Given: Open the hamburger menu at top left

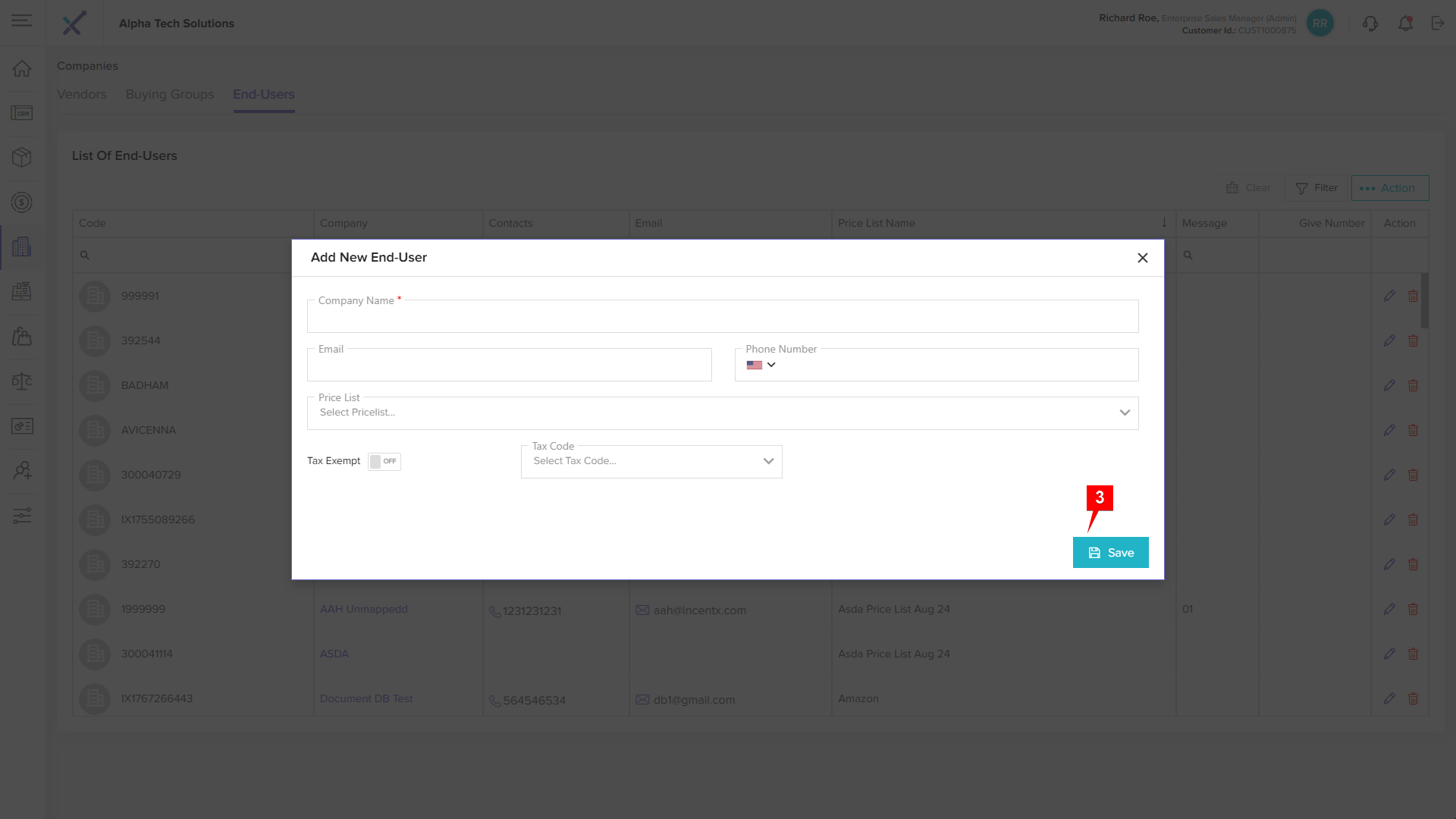Looking at the screenshot, I should [22, 20].
